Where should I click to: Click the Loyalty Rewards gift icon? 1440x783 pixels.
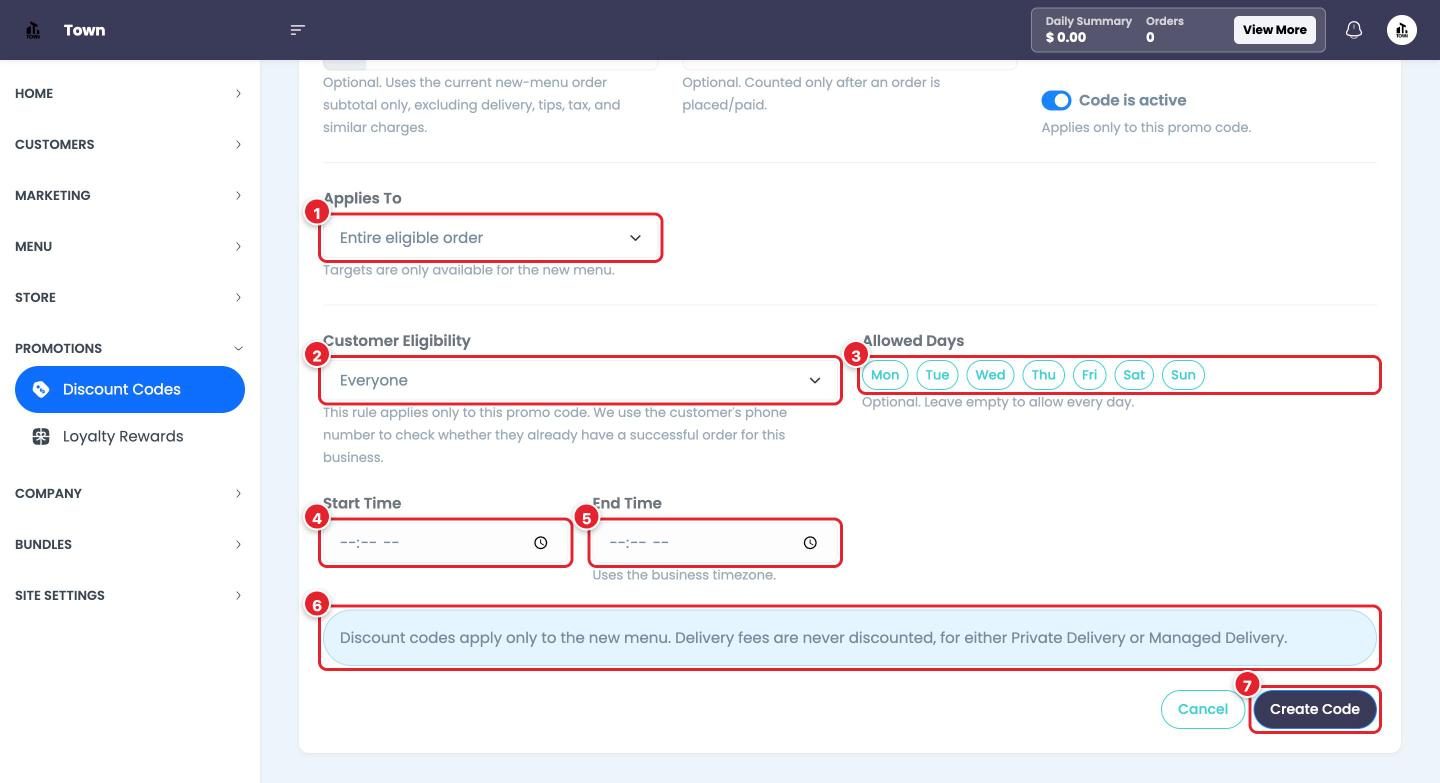[x=41, y=436]
